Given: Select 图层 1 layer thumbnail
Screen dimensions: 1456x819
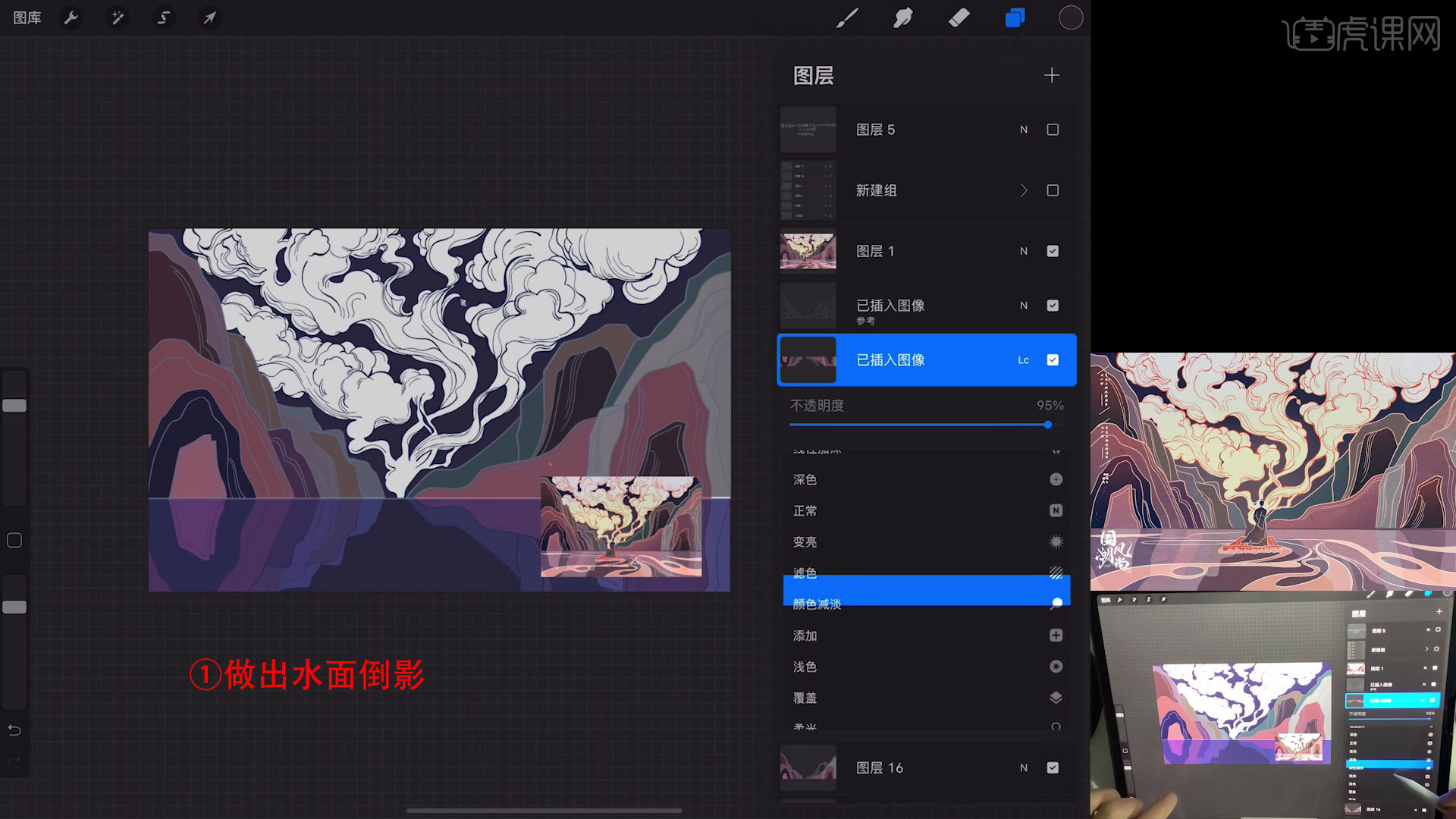Looking at the screenshot, I should [808, 251].
